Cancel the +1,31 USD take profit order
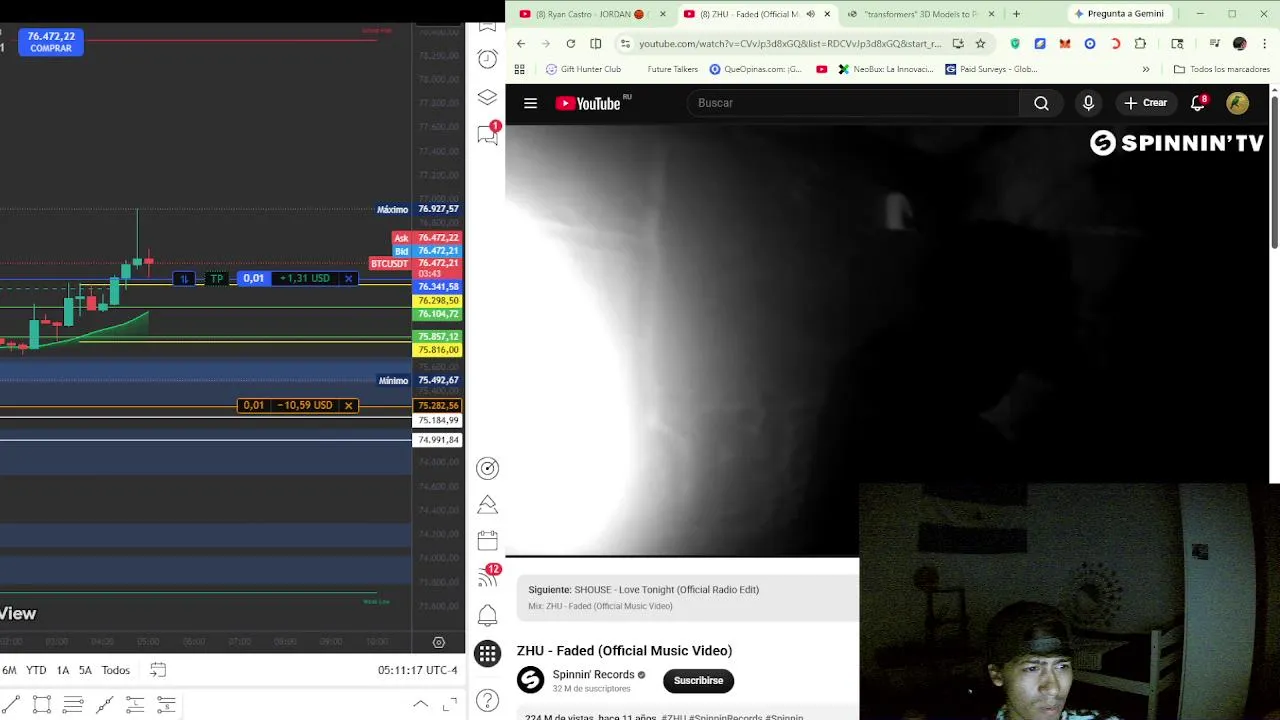1280x720 pixels. tap(348, 278)
